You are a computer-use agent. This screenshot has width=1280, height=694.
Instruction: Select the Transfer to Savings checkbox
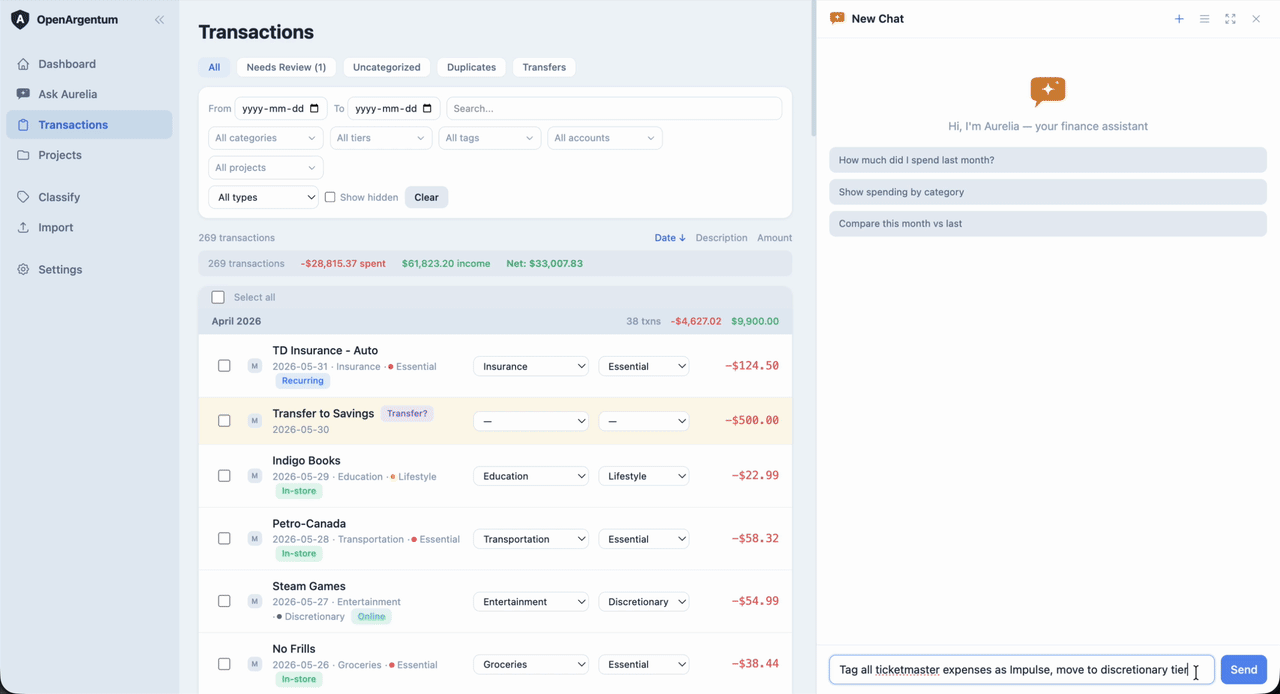(224, 421)
